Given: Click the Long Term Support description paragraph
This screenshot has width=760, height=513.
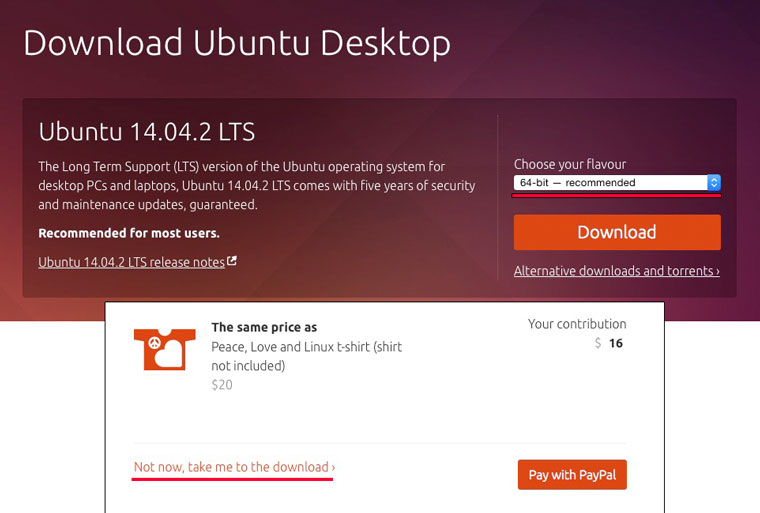Looking at the screenshot, I should (x=256, y=185).
